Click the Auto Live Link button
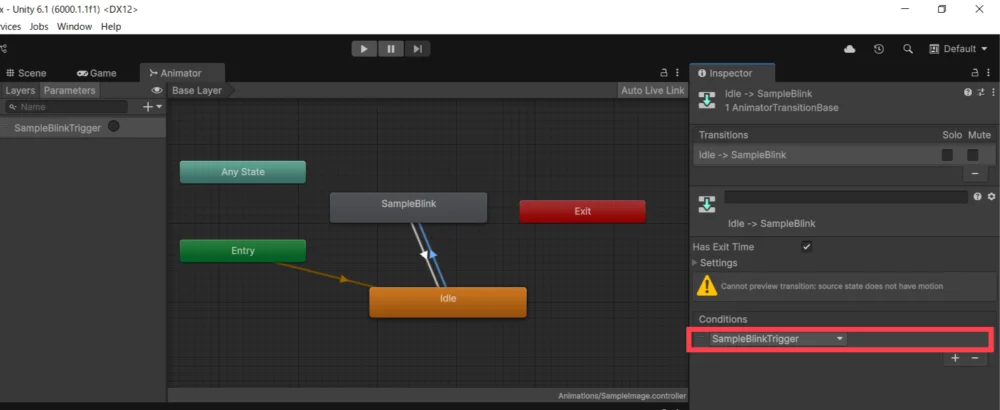Image resolution: width=1000 pixels, height=410 pixels. [652, 90]
